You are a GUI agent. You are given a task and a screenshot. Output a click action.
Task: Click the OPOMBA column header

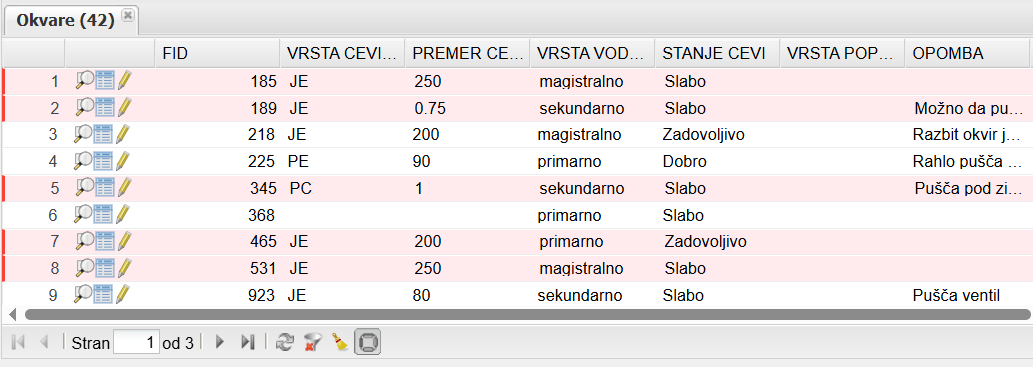coord(967,53)
